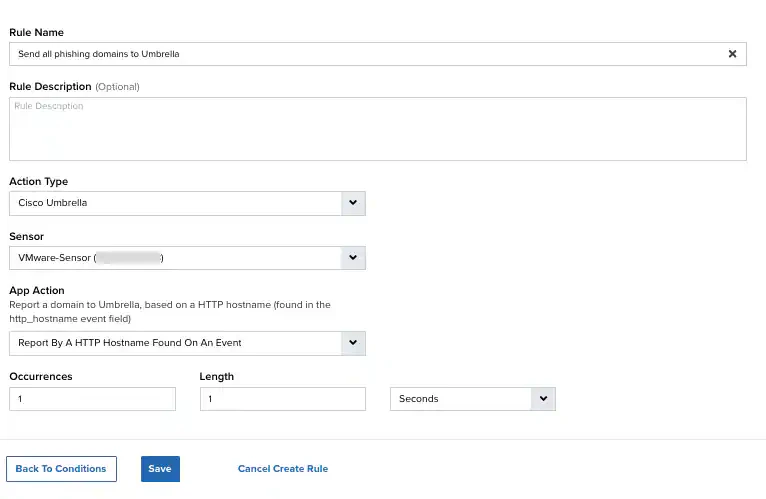Click the Action Type chevron arrow
Image resolution: width=766 pixels, height=499 pixels.
353,203
